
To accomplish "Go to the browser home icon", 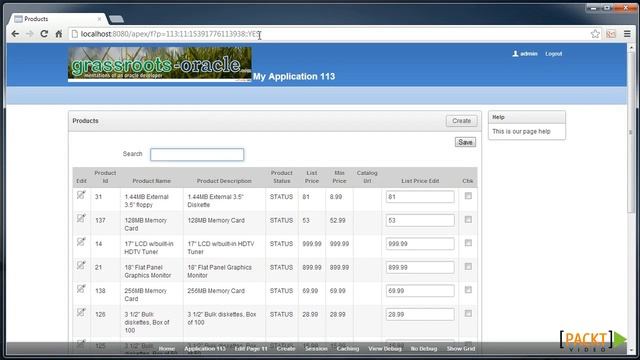I will tap(59, 34).
